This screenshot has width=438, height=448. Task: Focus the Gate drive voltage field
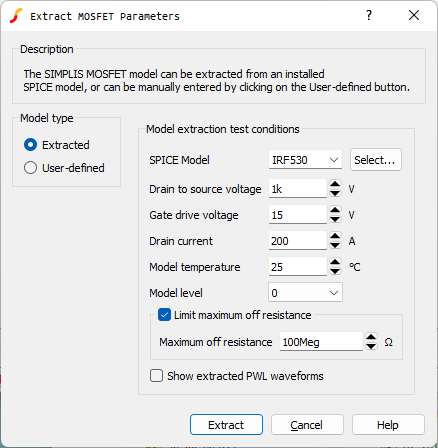[x=298, y=215]
